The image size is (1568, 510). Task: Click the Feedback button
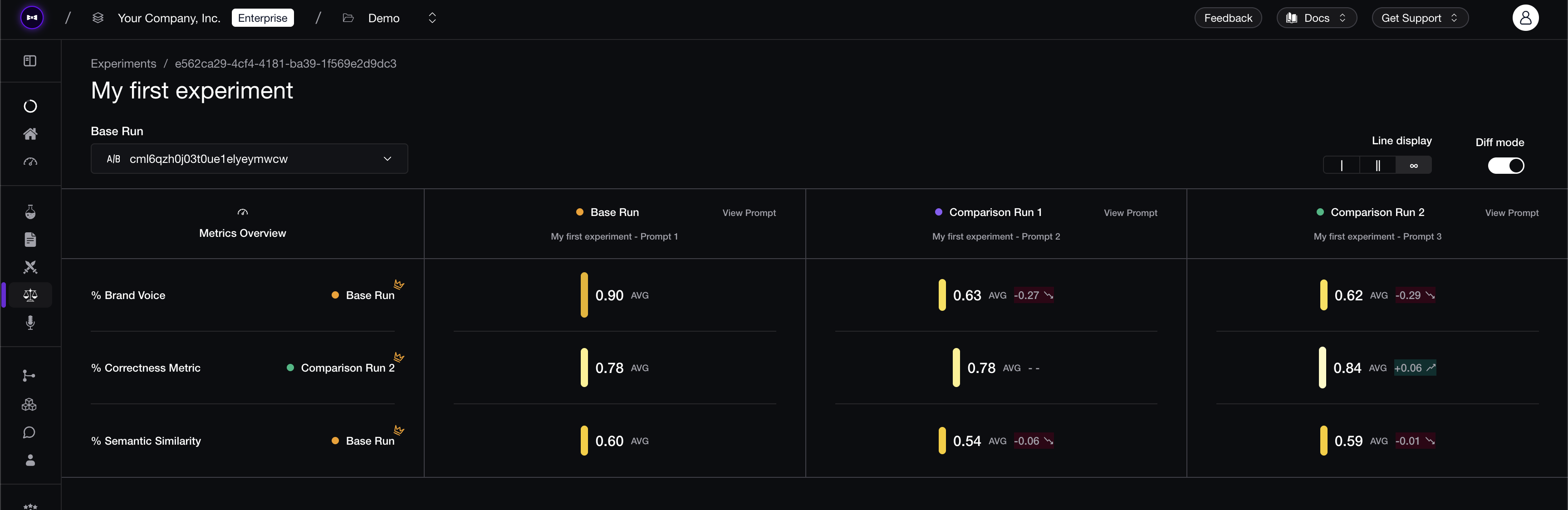[x=1228, y=18]
